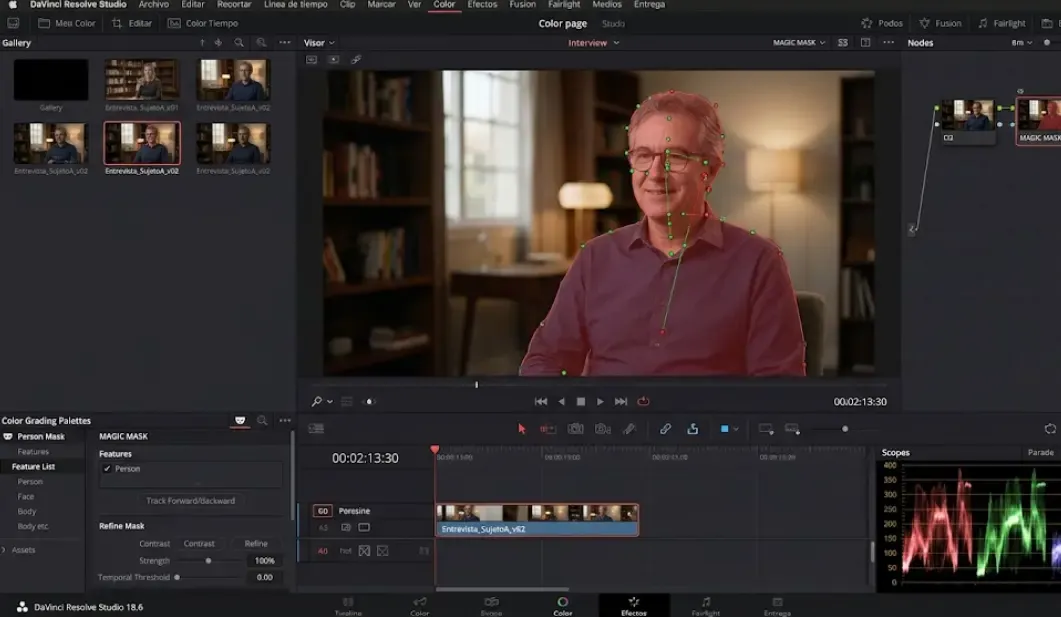
Task: Open the Visor dropdown
Action: coord(319,43)
